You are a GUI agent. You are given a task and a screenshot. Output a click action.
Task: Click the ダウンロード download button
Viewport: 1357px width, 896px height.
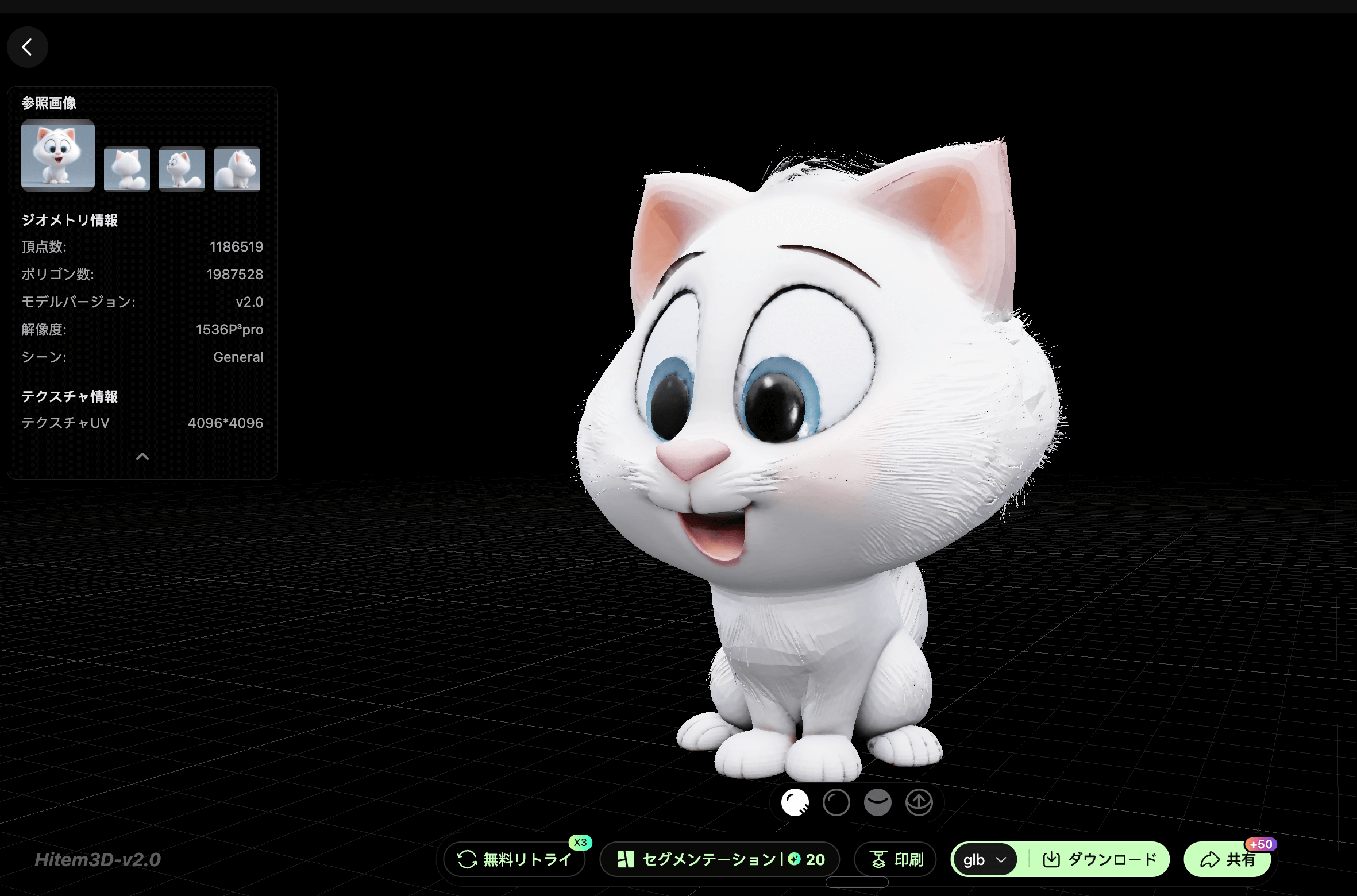(x=1100, y=860)
